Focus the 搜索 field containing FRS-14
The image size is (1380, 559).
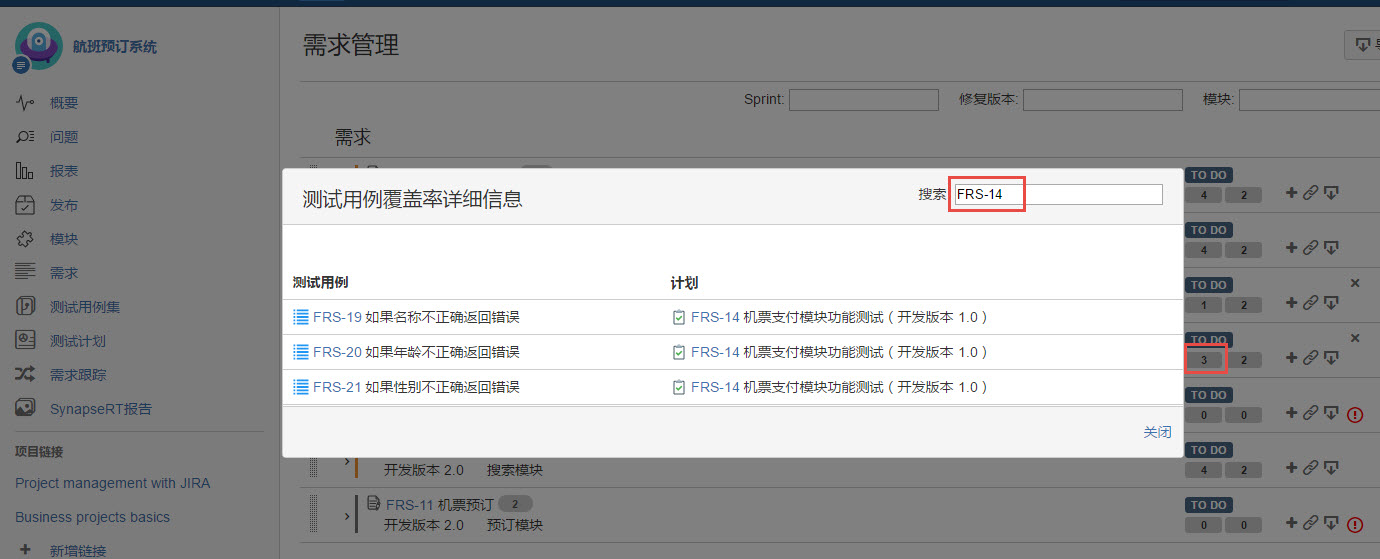[x=1058, y=194]
